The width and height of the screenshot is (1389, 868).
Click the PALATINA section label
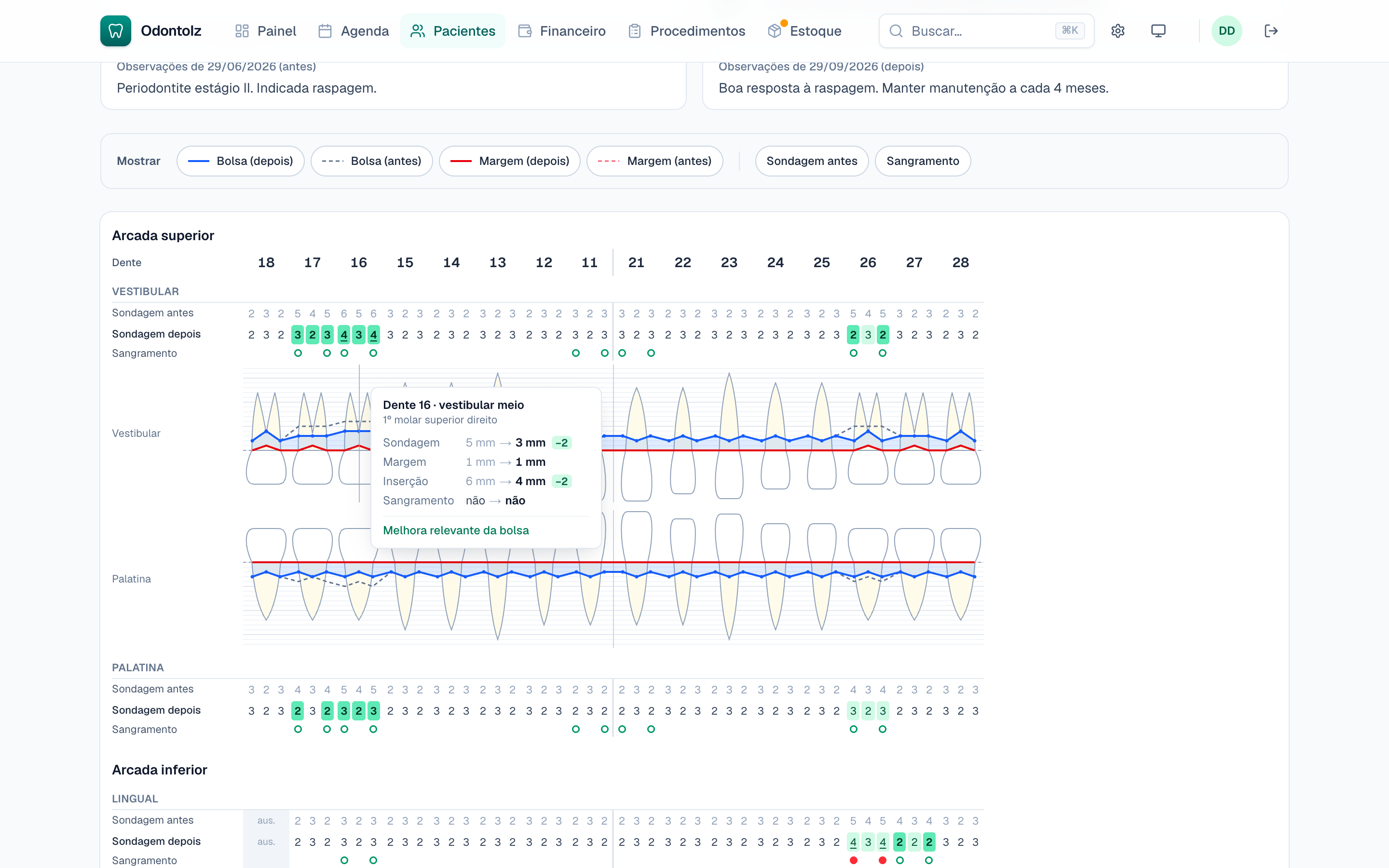point(138,668)
